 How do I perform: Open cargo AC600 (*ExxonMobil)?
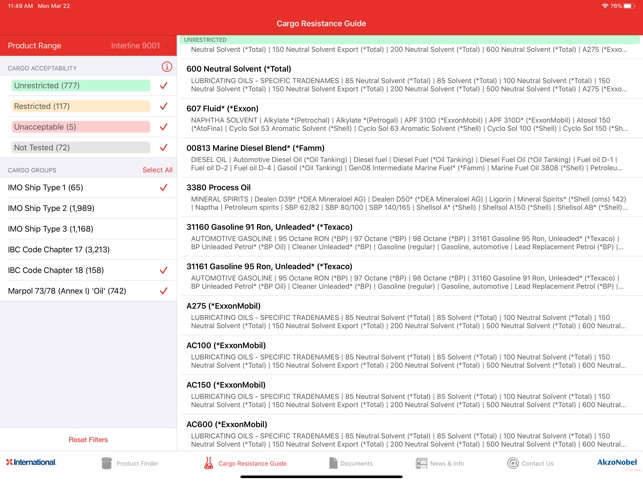click(x=410, y=434)
